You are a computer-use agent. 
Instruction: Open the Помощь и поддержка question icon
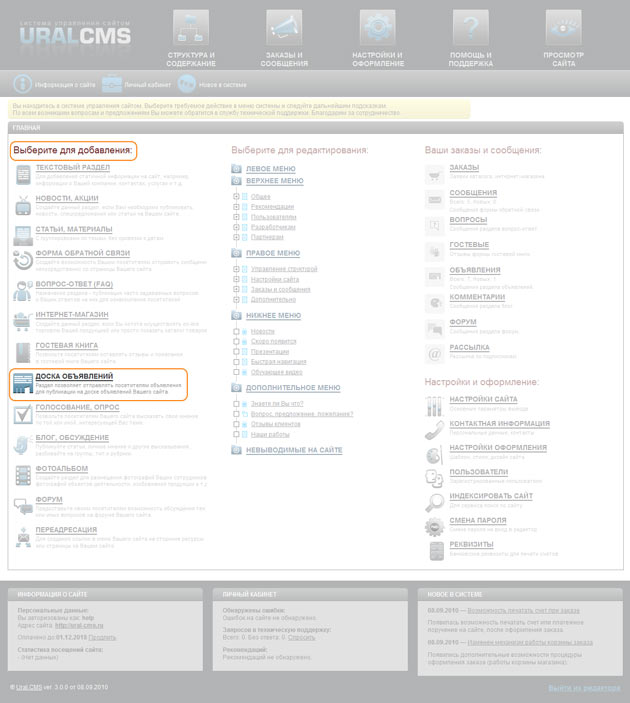pyautogui.click(x=470, y=27)
